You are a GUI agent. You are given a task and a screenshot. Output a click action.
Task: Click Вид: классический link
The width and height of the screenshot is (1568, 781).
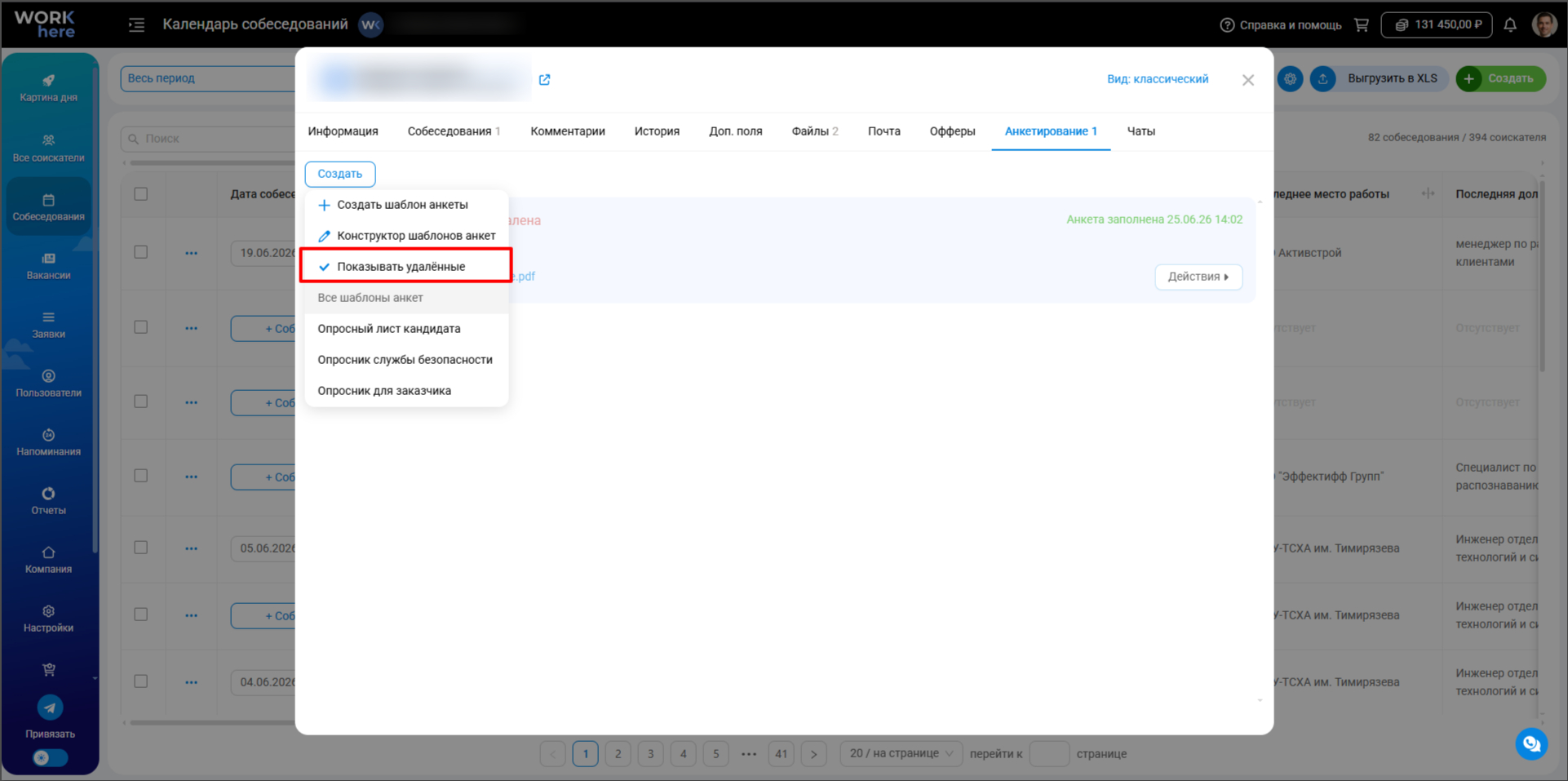click(1157, 79)
